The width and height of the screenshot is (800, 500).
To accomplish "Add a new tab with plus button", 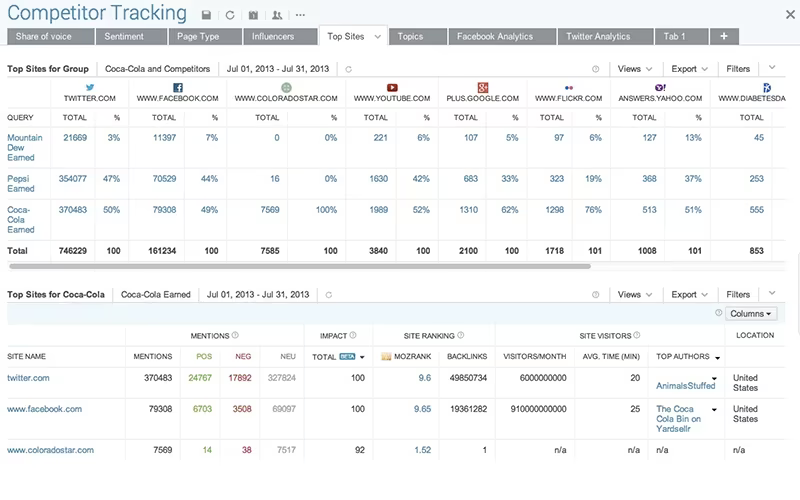I will (x=723, y=36).
